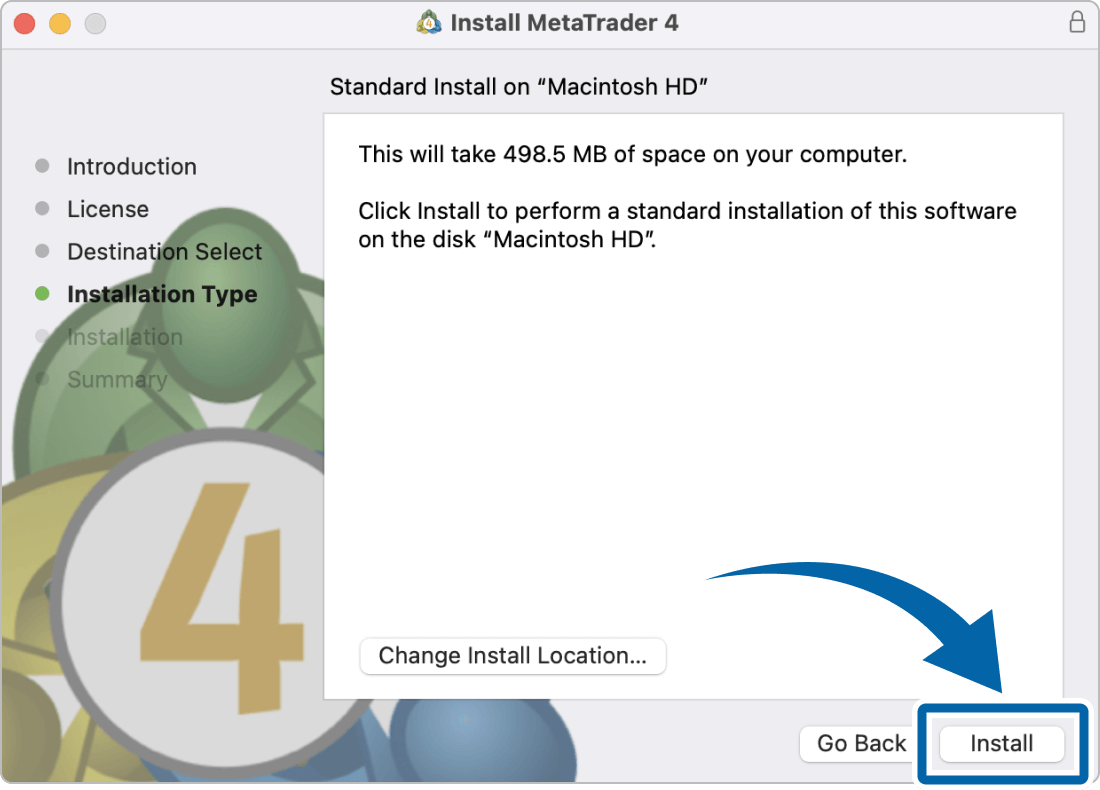Select the Destination Select step
This screenshot has height=790, width=1100.
165,252
